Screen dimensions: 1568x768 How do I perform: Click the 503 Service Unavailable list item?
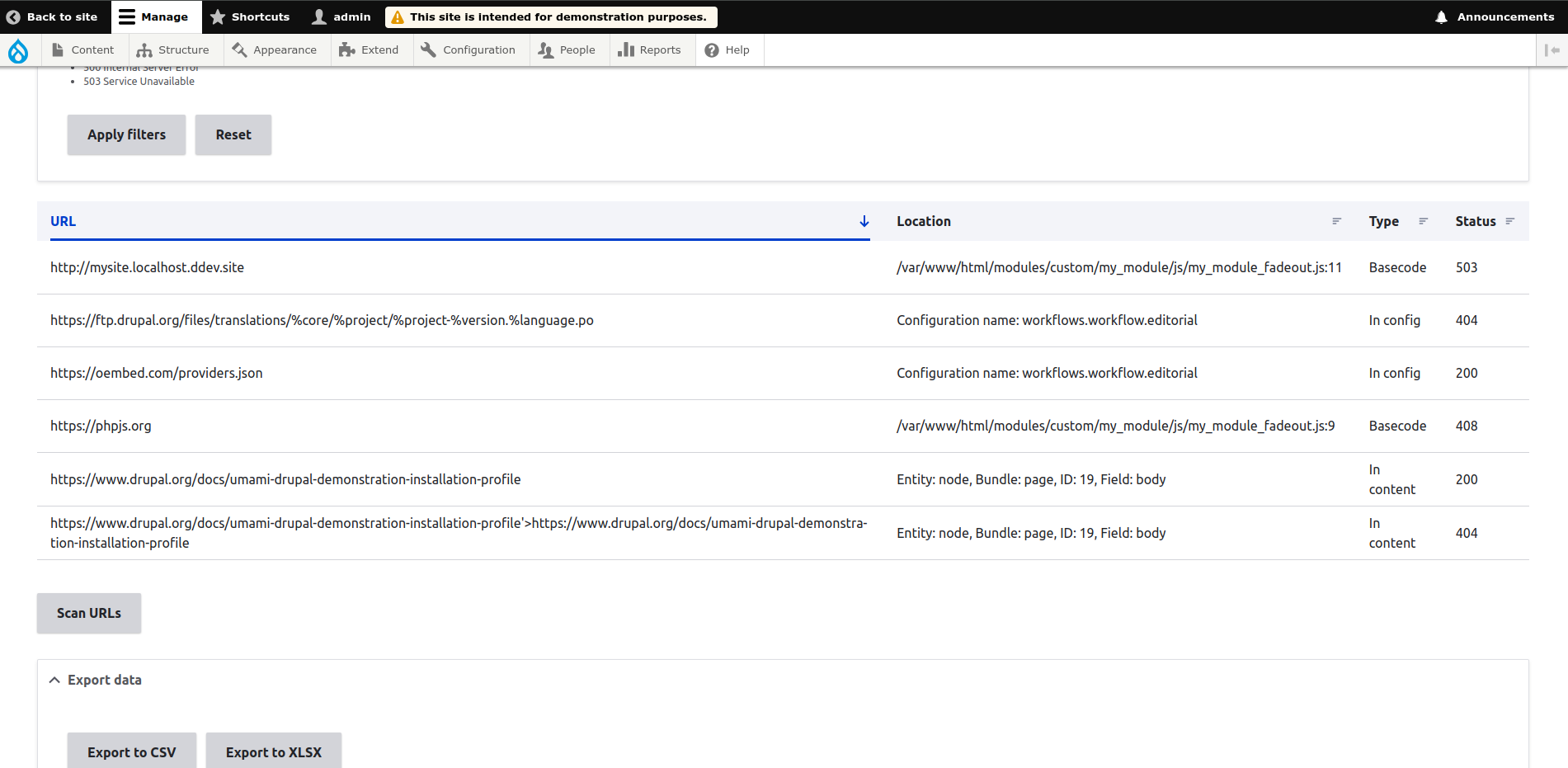(x=139, y=81)
